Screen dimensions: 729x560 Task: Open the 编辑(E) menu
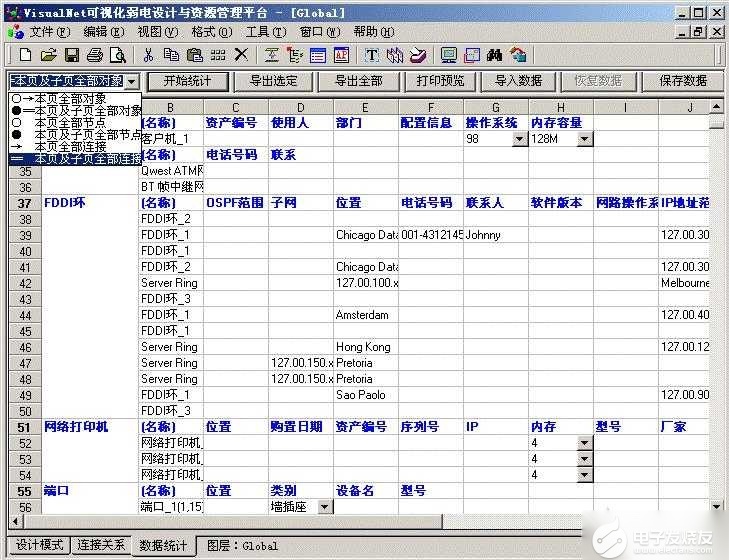click(104, 32)
